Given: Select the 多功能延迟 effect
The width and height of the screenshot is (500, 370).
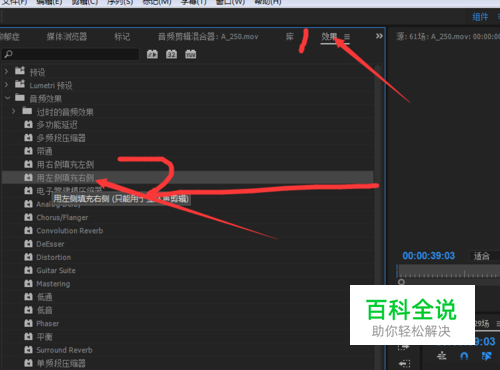Looking at the screenshot, I should click(x=187, y=125).
